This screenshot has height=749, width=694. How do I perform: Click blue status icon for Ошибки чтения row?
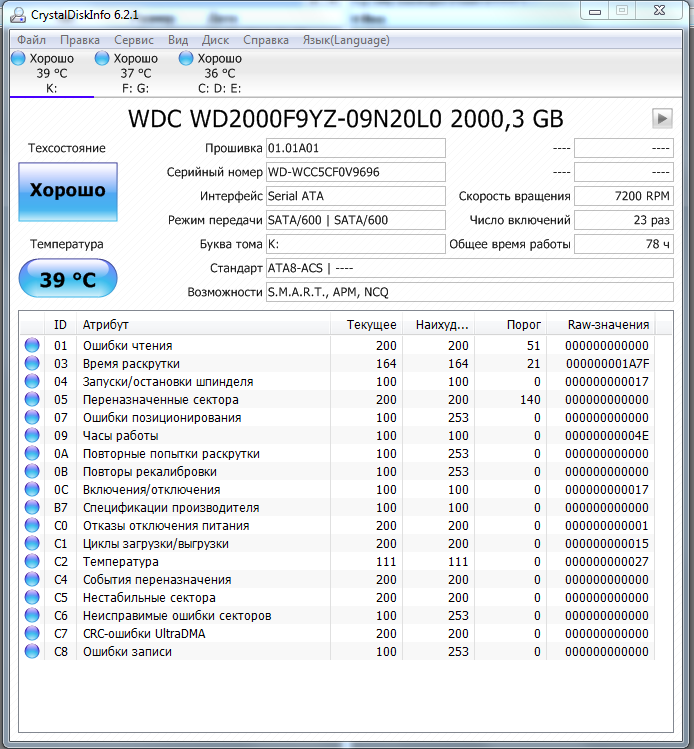click(x=32, y=346)
